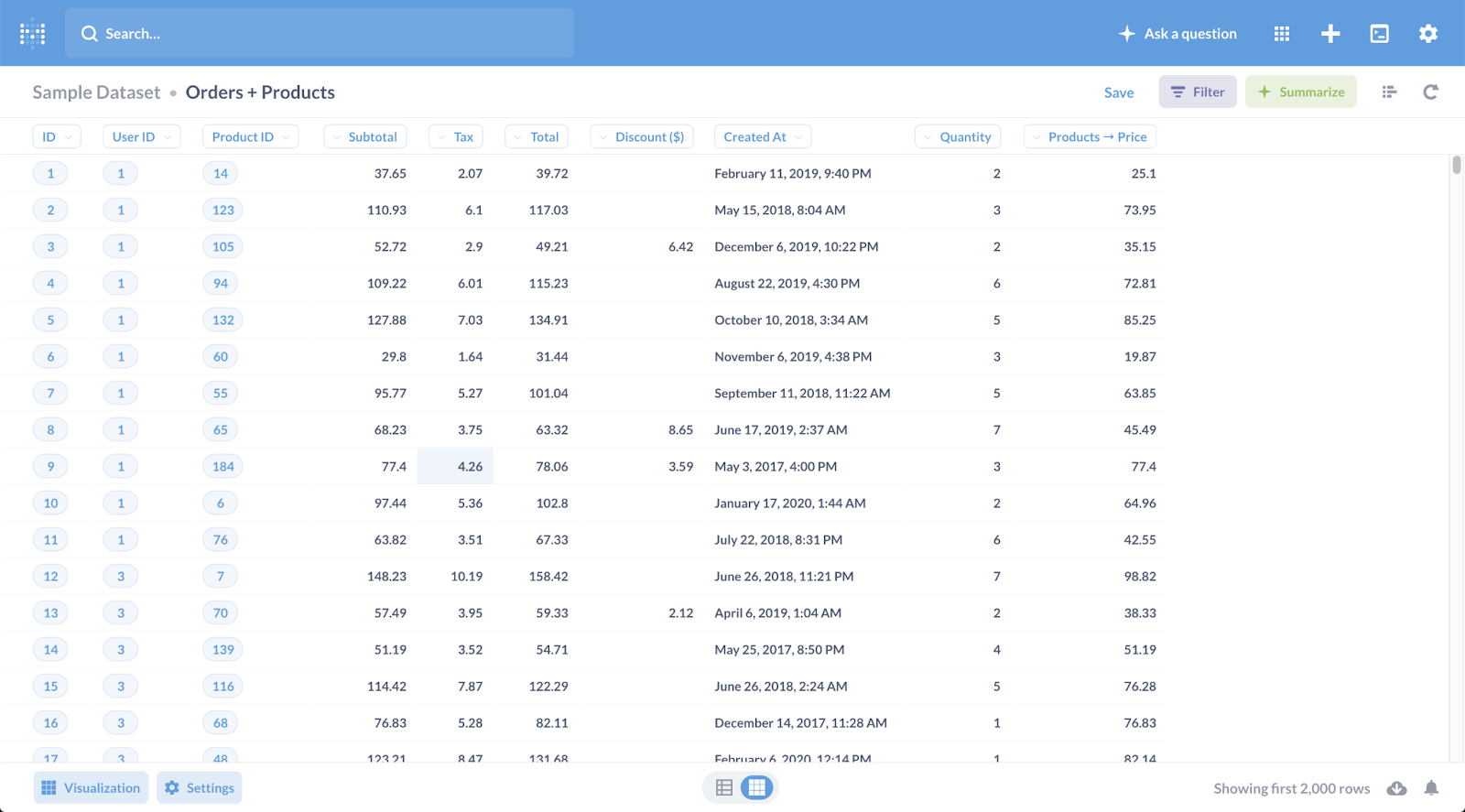Open the Quantity column header menu
The height and width of the screenshot is (812, 1465).
[x=958, y=136]
